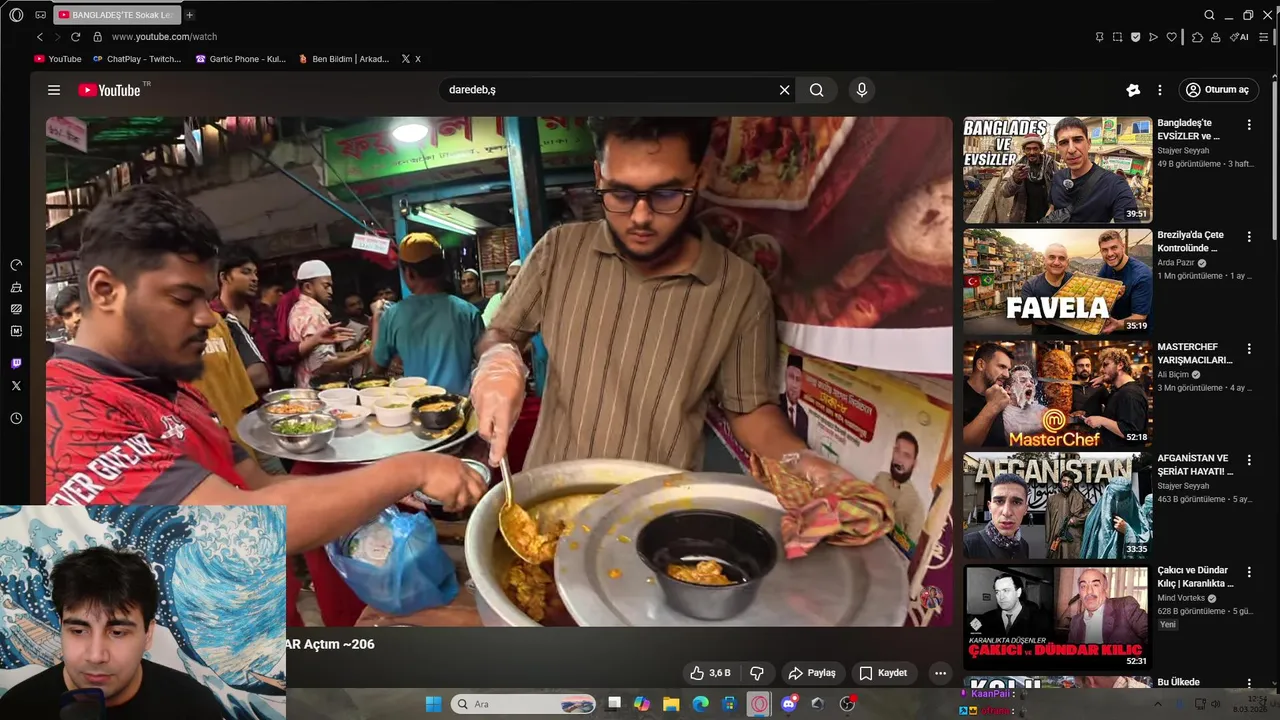Image resolution: width=1280 pixels, height=720 pixels.
Task: Open the YouTube guide hamburger menu
Action: click(54, 90)
